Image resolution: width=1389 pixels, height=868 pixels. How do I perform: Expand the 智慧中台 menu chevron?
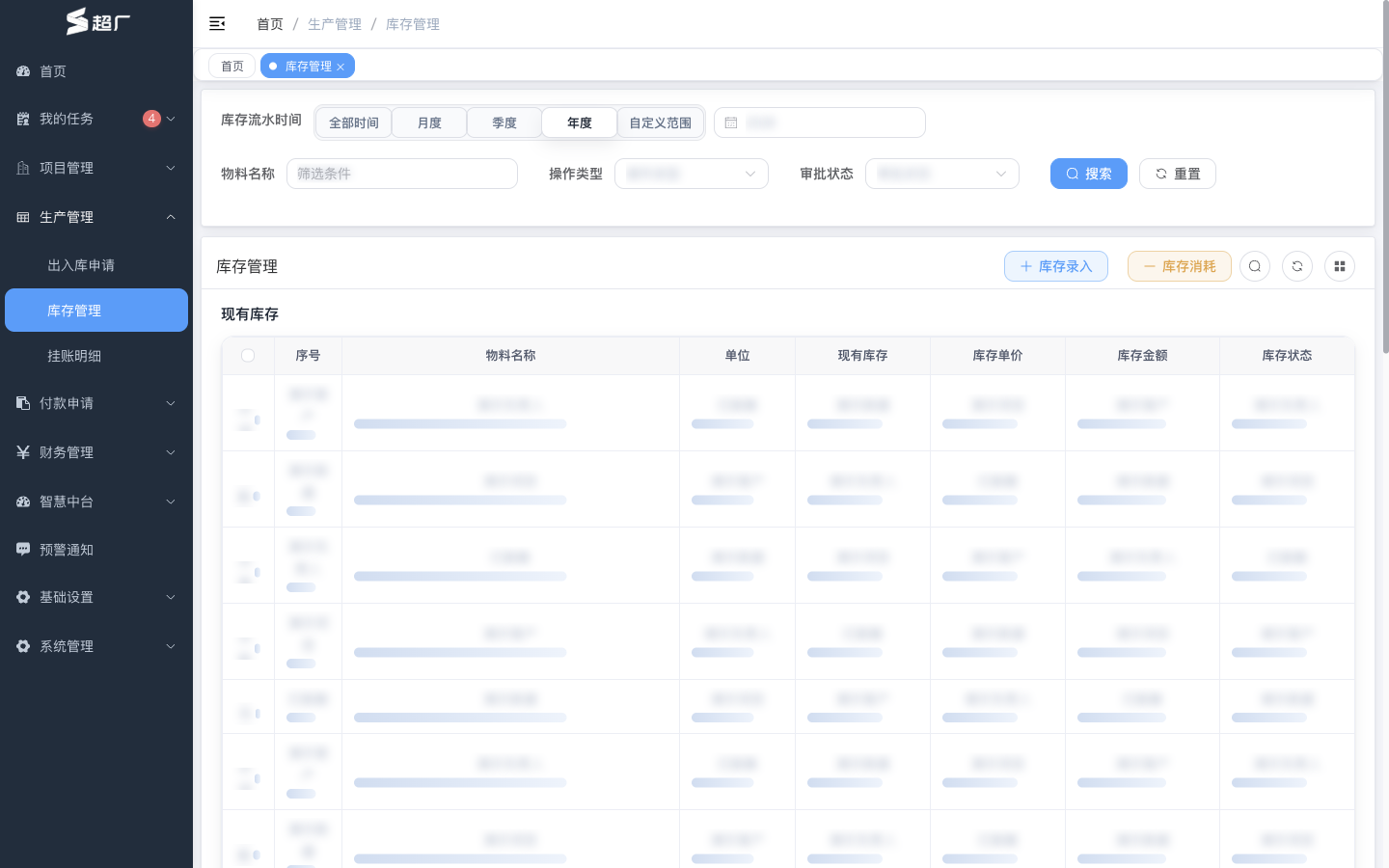click(171, 502)
